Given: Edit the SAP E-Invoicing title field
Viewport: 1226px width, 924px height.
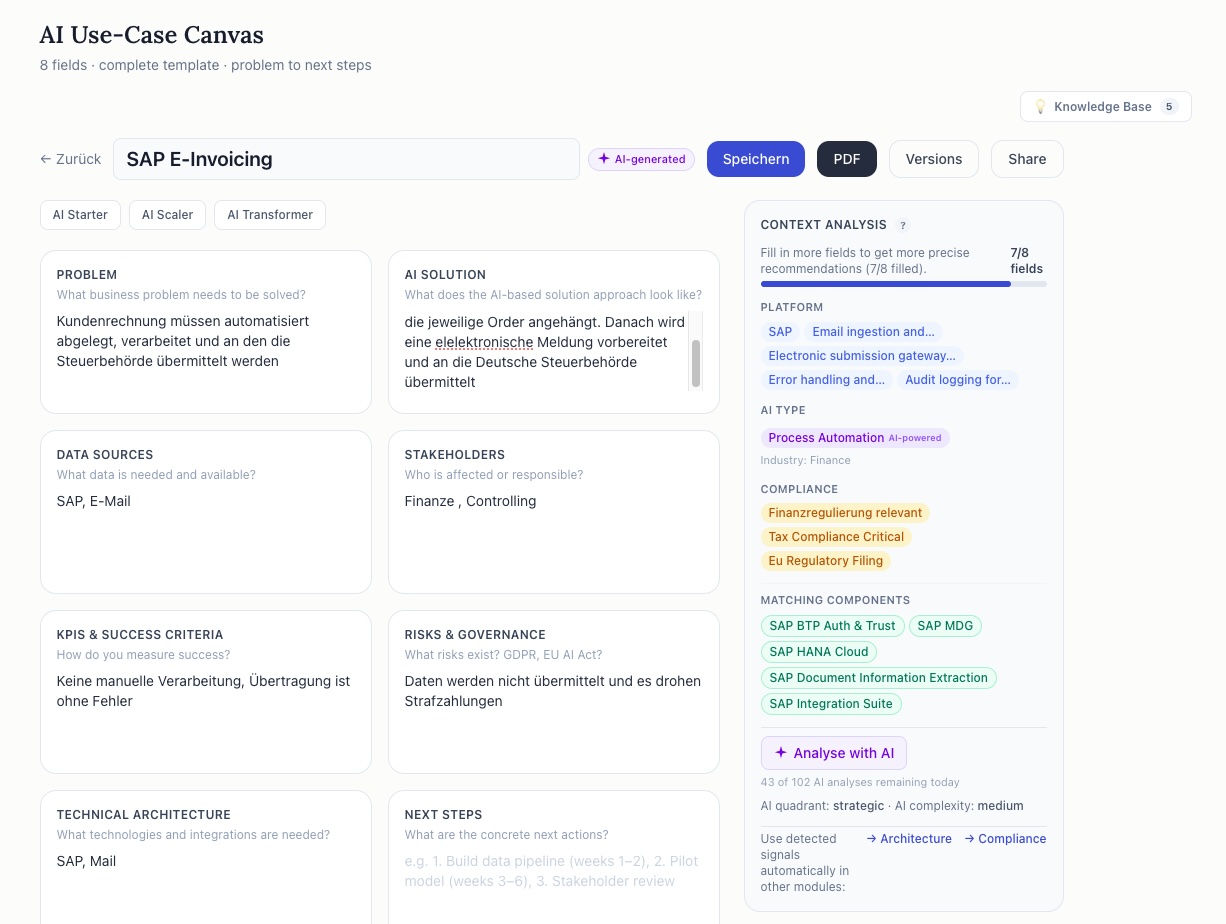Looking at the screenshot, I should [346, 159].
